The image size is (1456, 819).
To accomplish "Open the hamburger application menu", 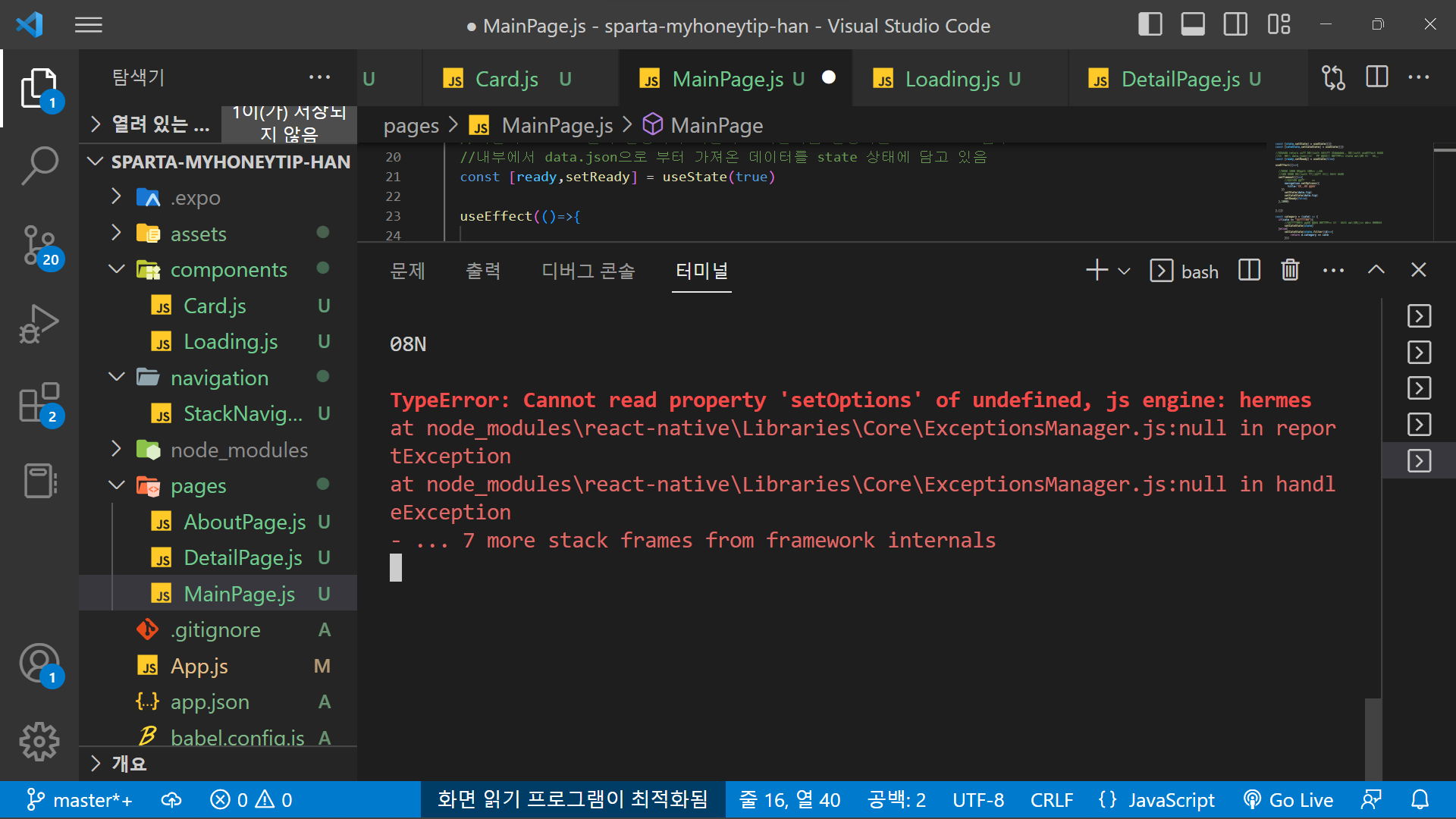I will pos(89,25).
